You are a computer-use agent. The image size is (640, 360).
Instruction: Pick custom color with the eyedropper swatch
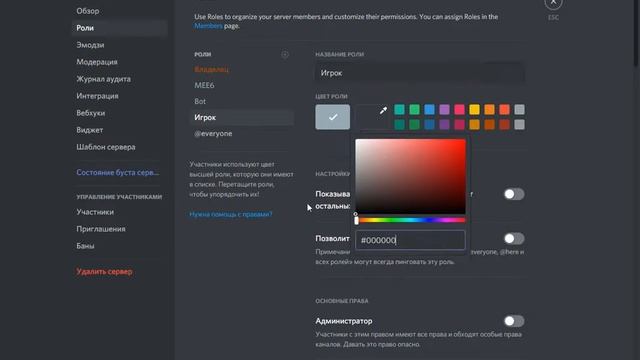point(372,117)
